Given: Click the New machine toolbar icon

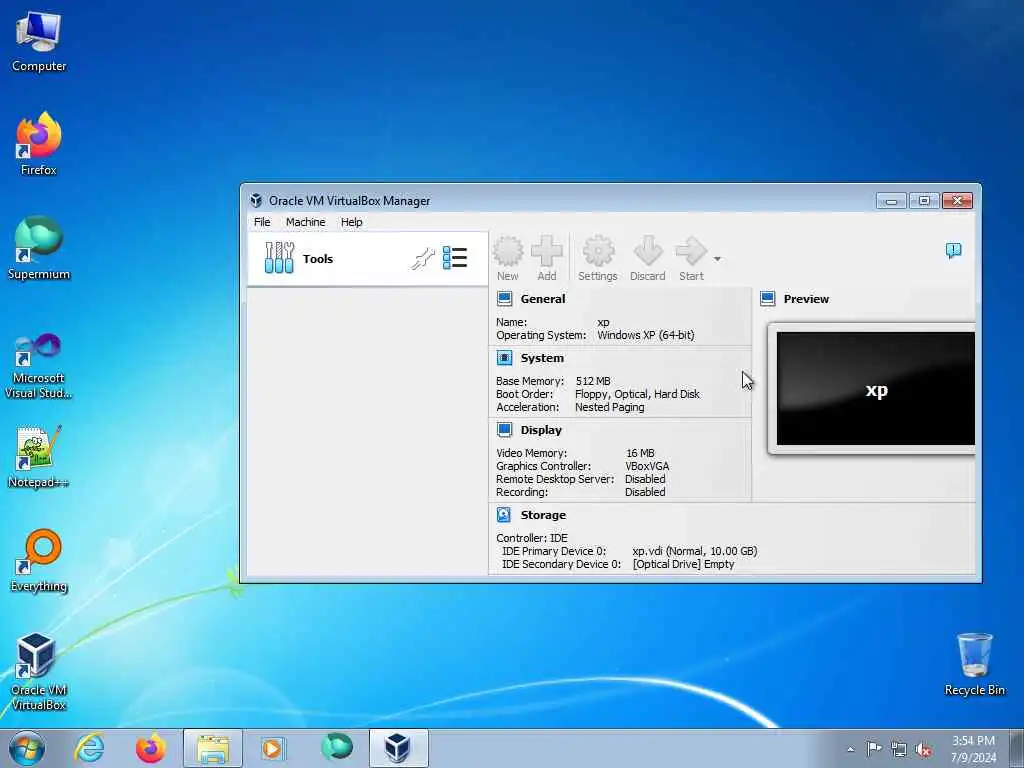Looking at the screenshot, I should pyautogui.click(x=507, y=259).
